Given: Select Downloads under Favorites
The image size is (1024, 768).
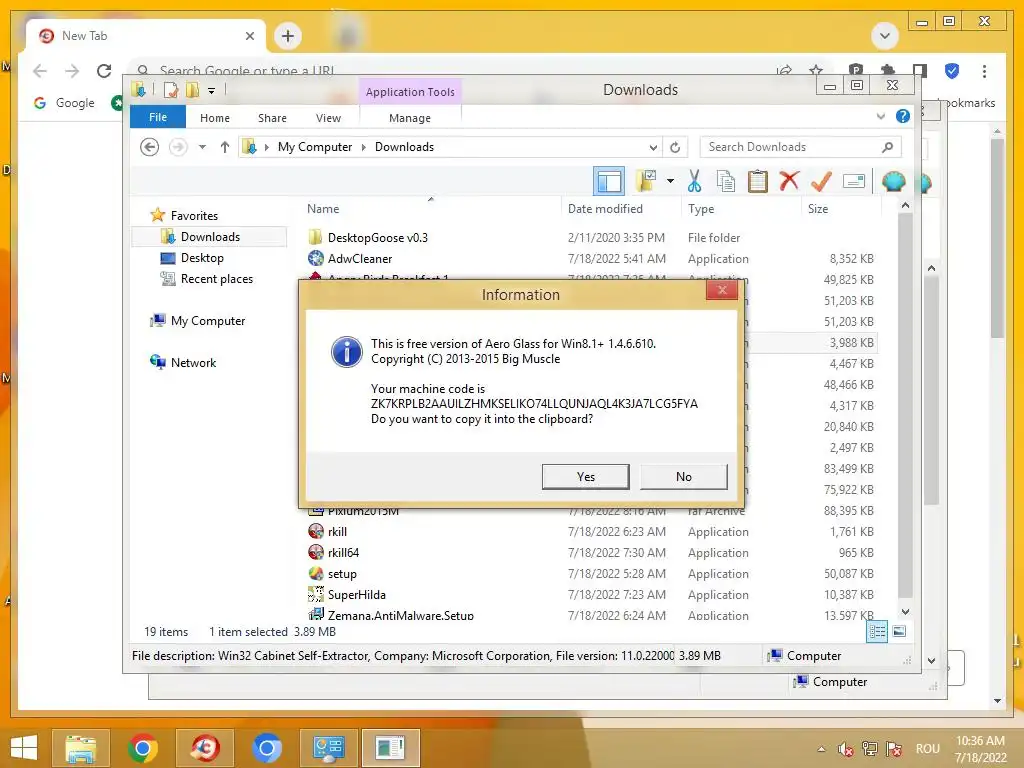Looking at the screenshot, I should pyautogui.click(x=210, y=237).
